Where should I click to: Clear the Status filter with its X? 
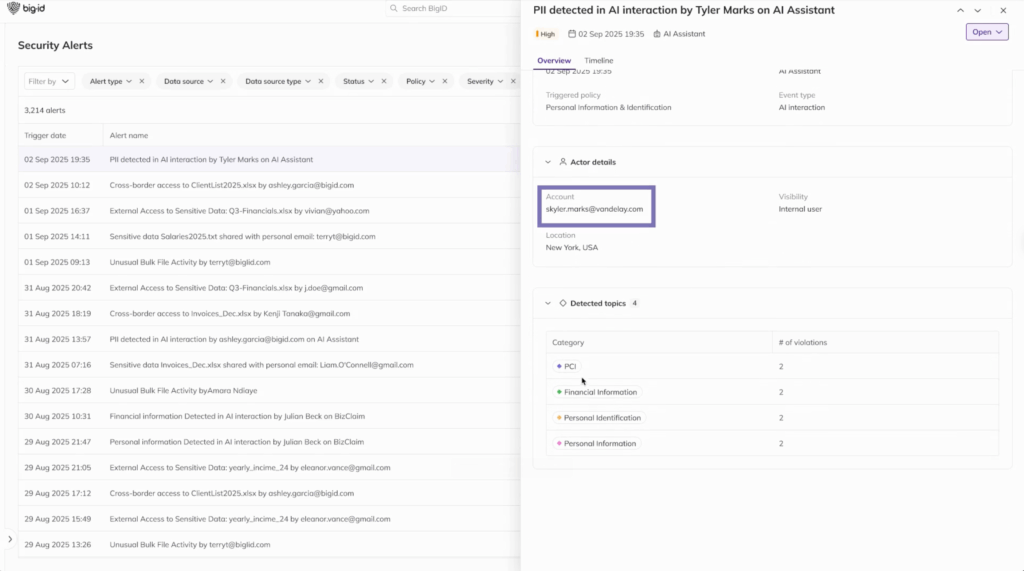pyautogui.click(x=386, y=81)
